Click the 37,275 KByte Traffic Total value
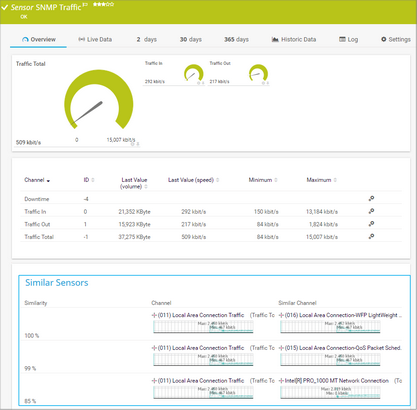 (x=134, y=237)
